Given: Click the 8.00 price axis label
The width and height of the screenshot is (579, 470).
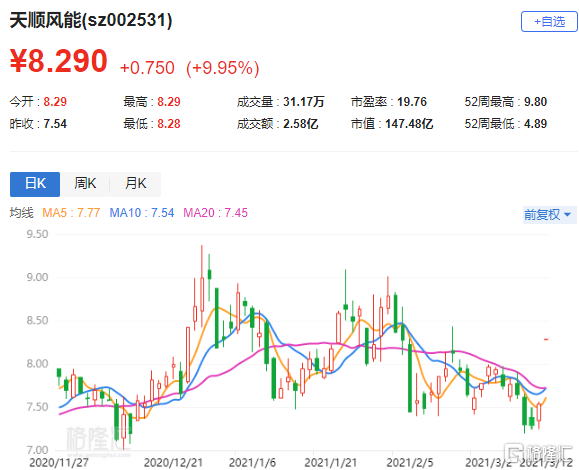Looking at the screenshot, I should [37, 364].
